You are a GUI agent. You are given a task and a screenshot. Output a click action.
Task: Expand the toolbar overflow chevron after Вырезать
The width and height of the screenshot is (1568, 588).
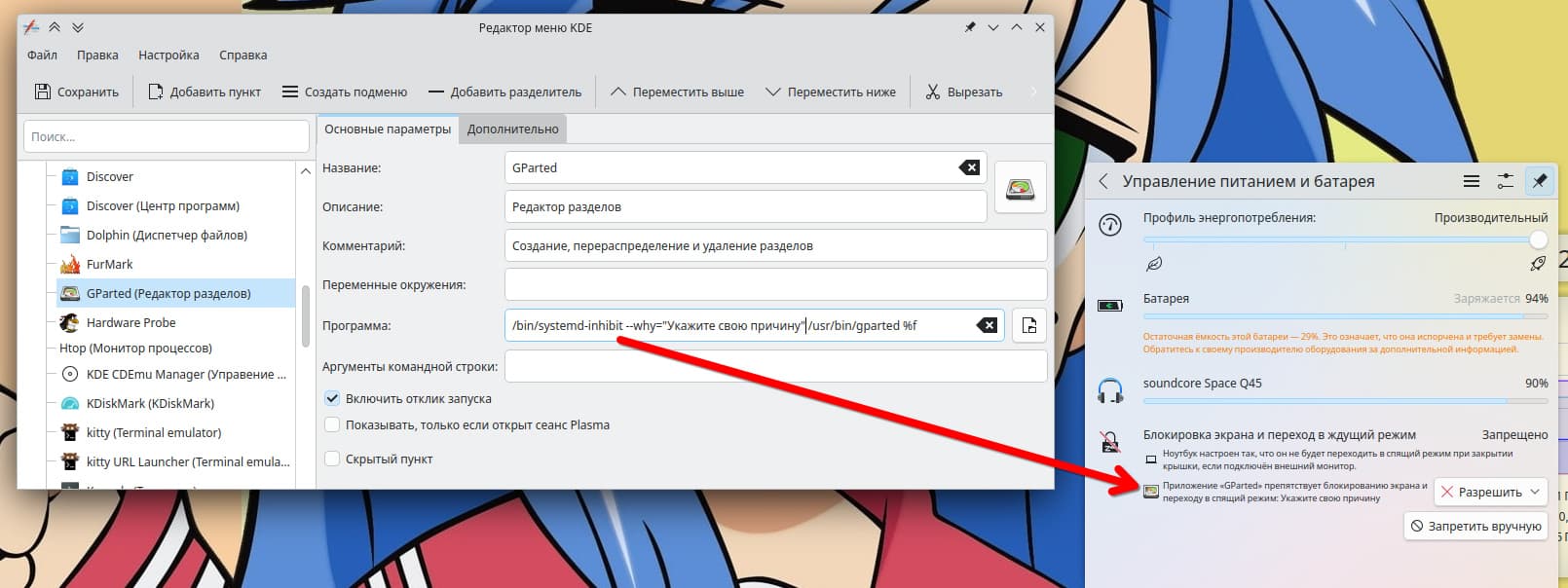pyautogui.click(x=1033, y=92)
